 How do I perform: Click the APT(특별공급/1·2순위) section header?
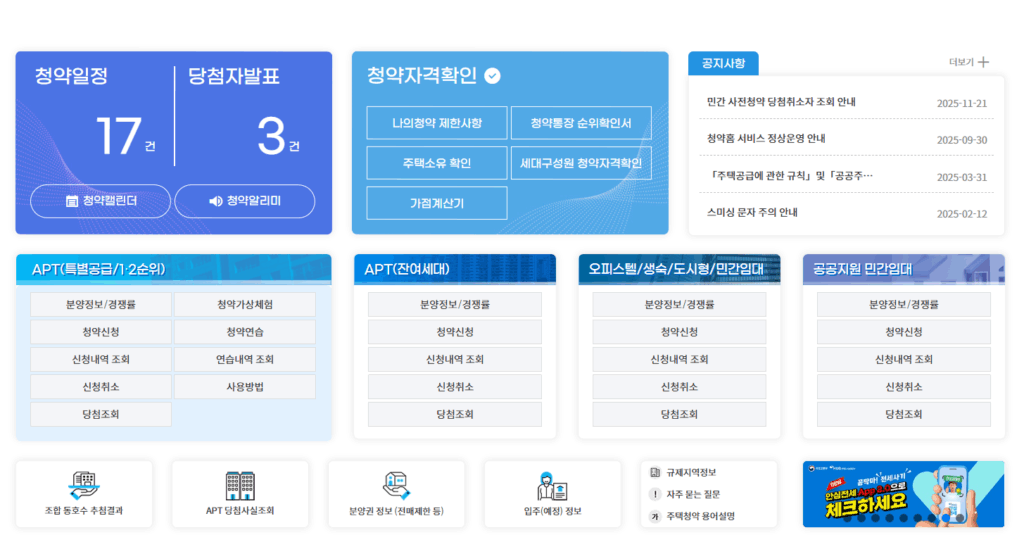point(174,269)
